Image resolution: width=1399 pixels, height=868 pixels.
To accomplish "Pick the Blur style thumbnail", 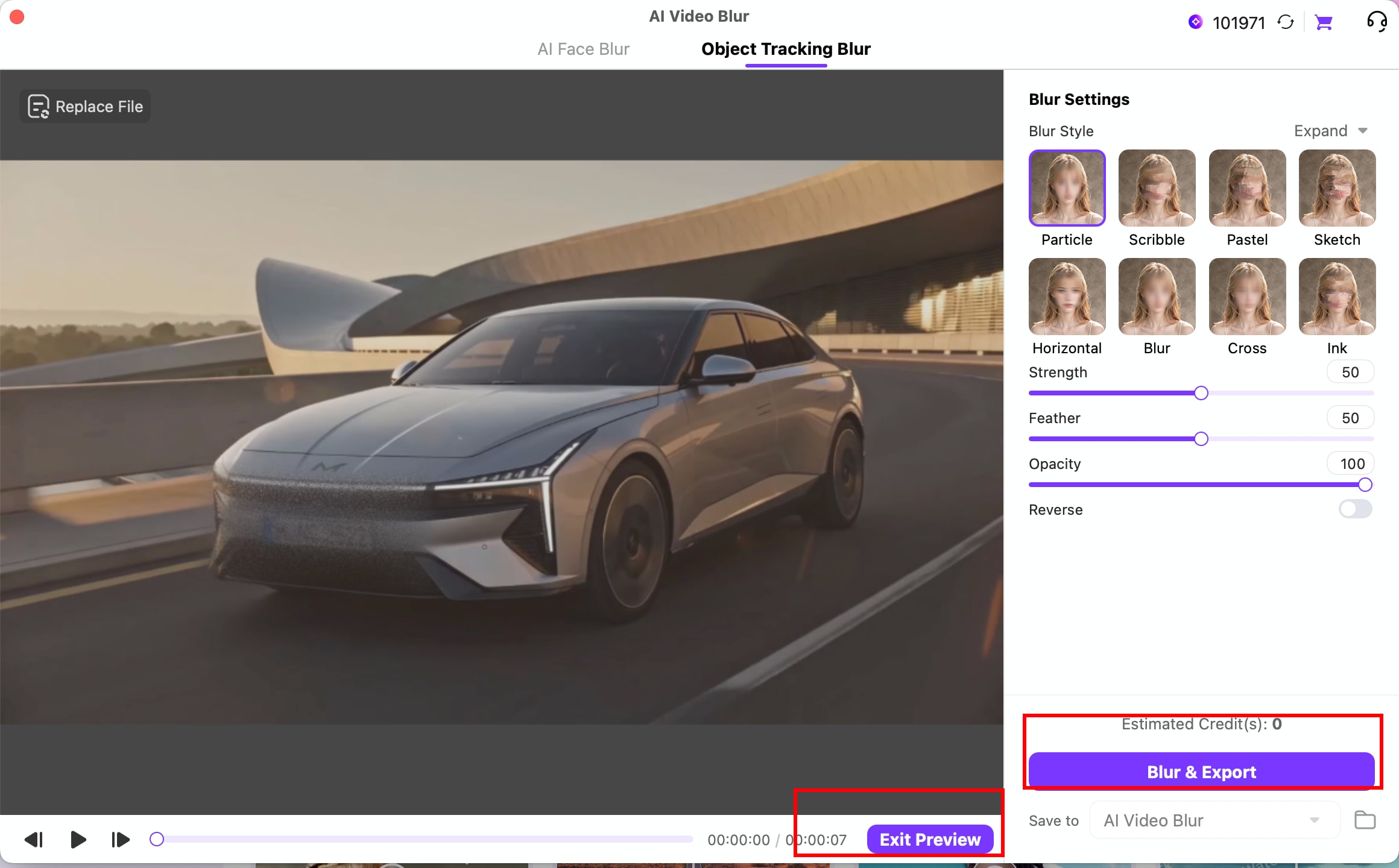I will point(1157,297).
